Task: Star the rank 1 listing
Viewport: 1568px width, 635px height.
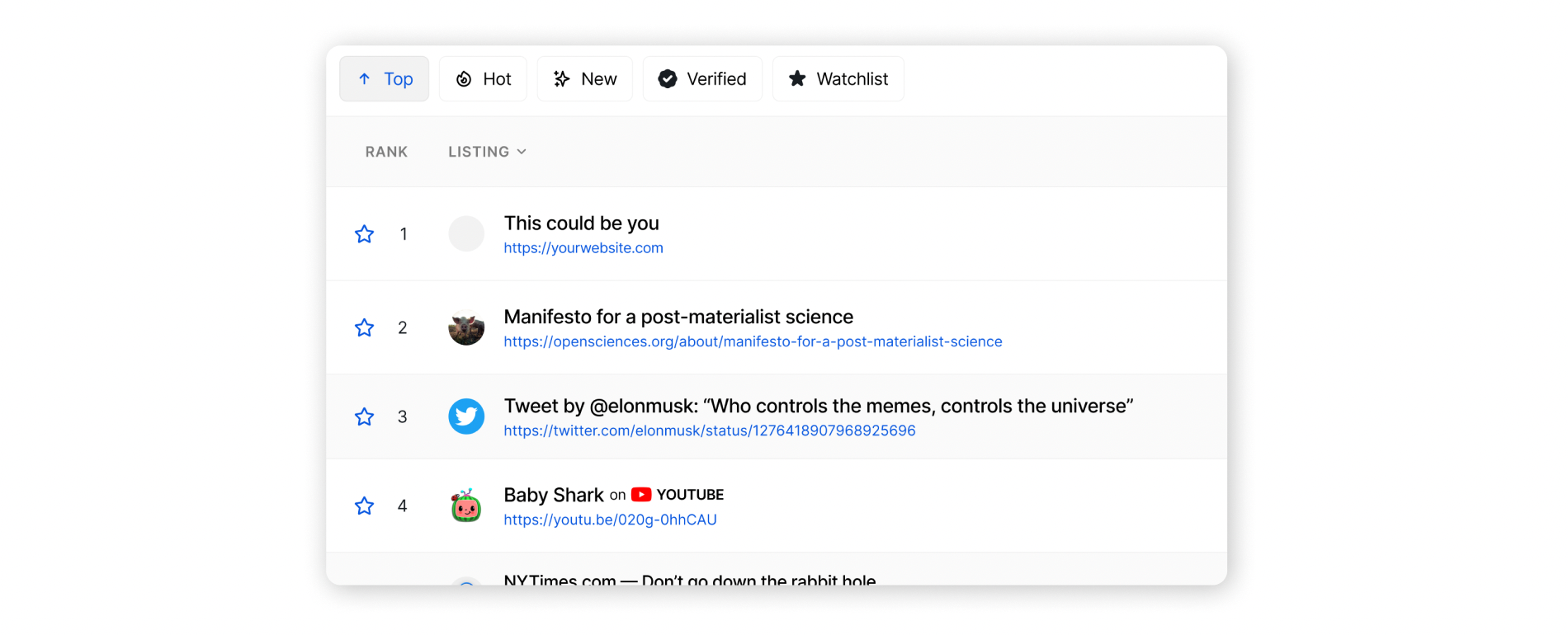Action: click(x=364, y=234)
